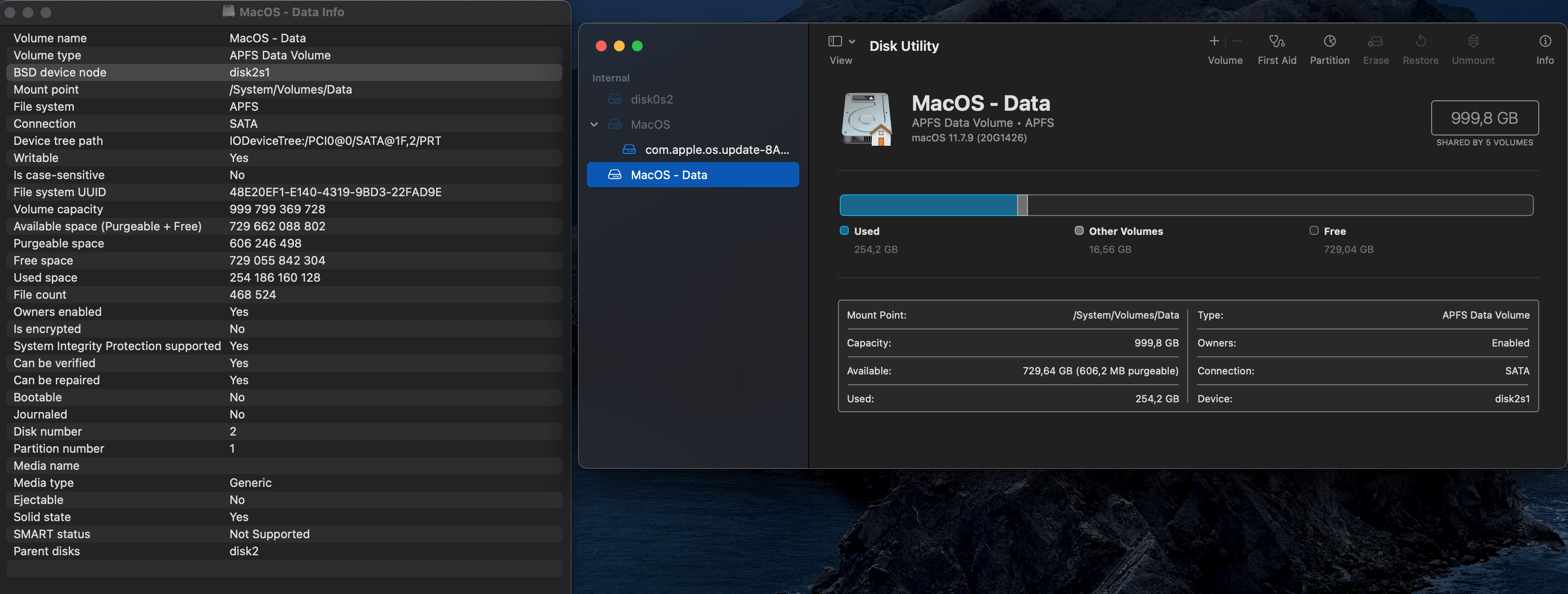
Task: Open the Partition tool
Action: point(1329,41)
